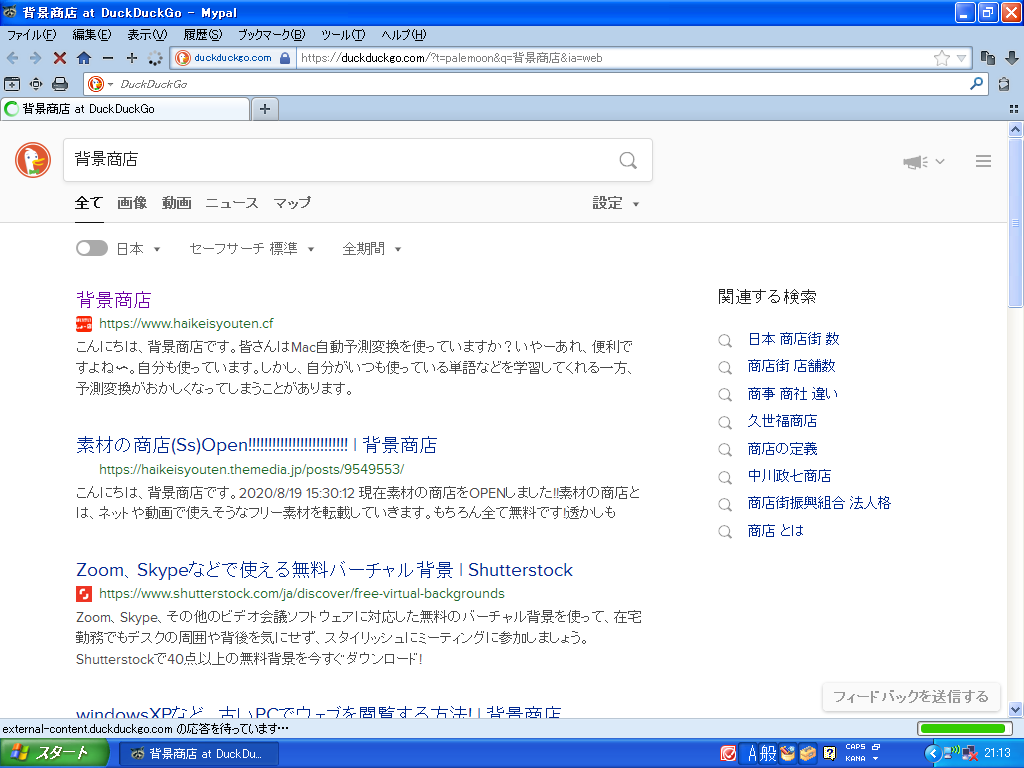Switch to the ニュース results tab
1024x768 pixels.
(232, 203)
